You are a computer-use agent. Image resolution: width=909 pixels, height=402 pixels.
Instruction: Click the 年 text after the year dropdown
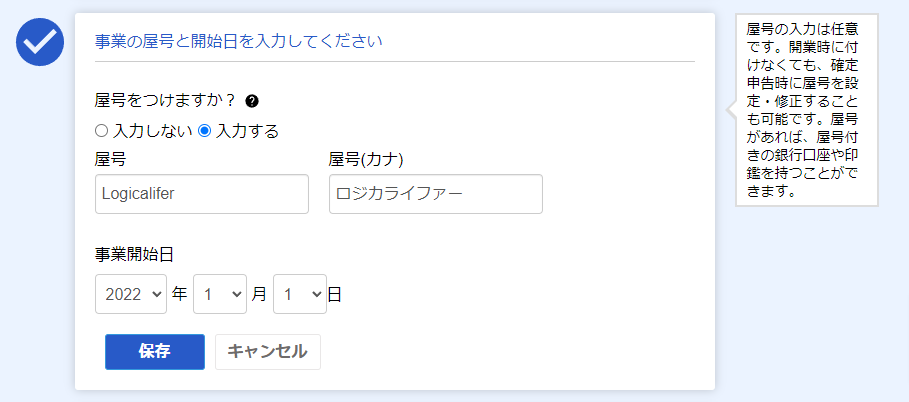[180, 294]
